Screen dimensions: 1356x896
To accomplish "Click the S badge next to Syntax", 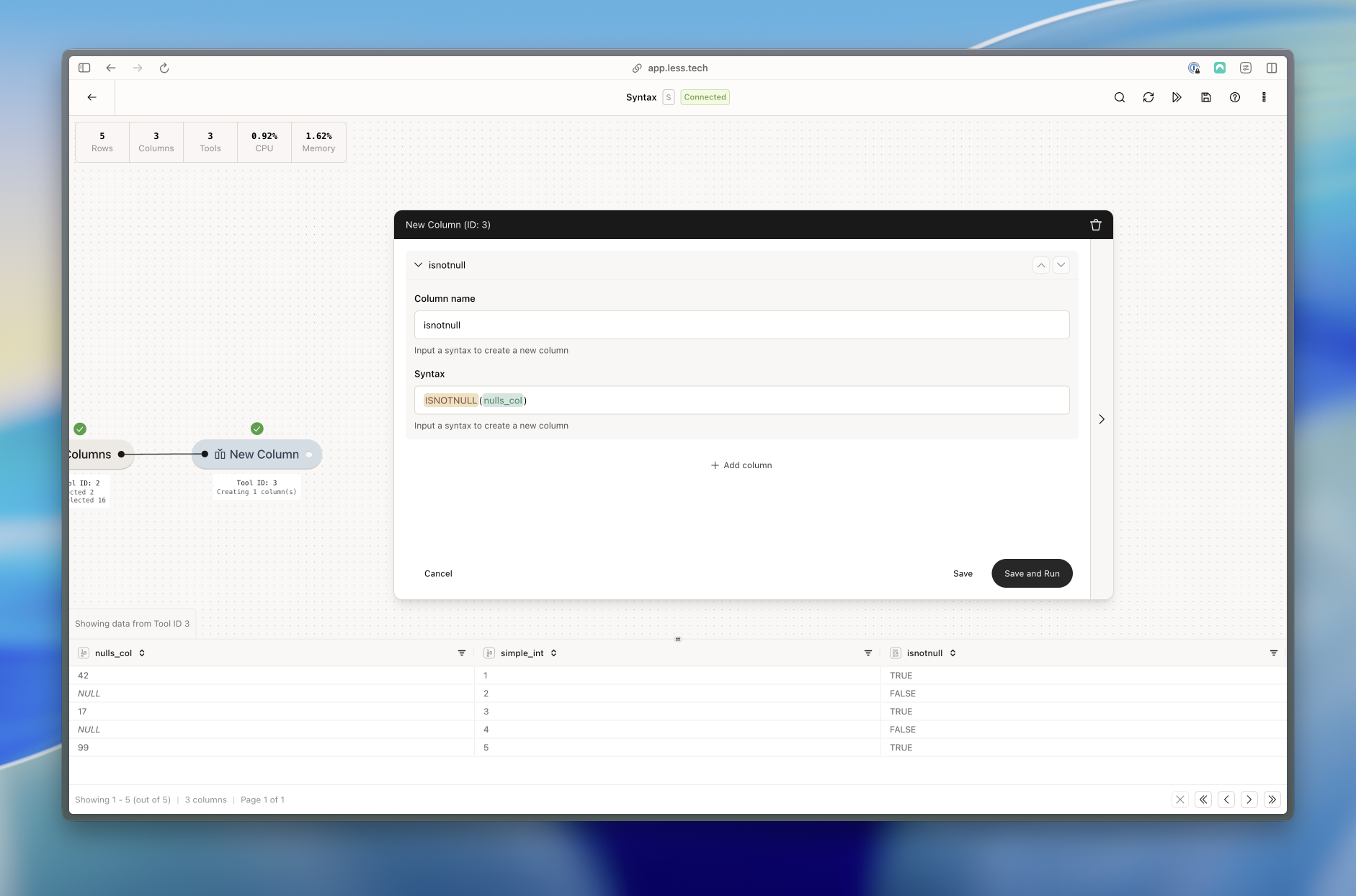I will pyautogui.click(x=669, y=97).
